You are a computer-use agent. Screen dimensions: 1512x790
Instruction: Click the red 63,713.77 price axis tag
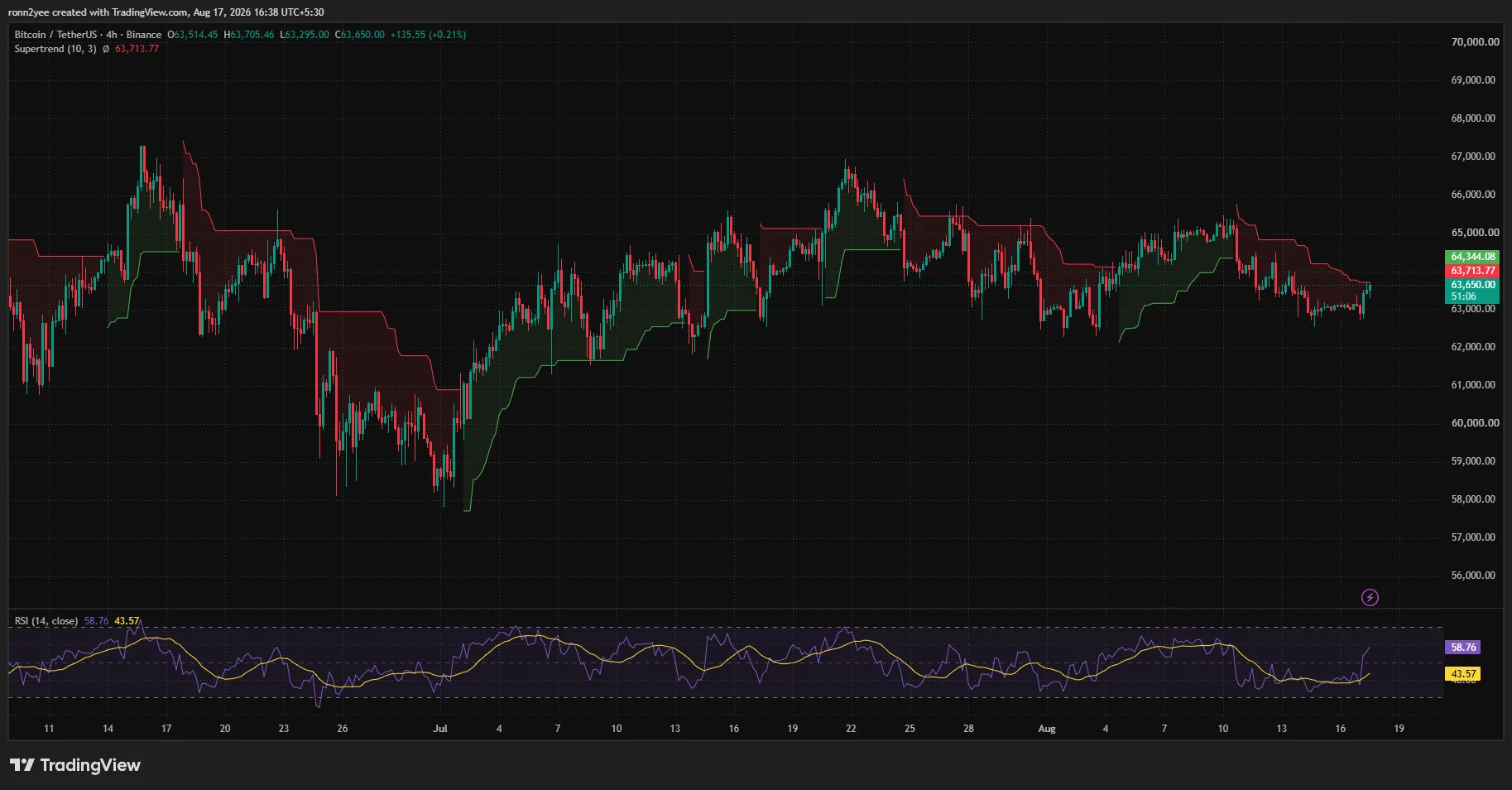click(1473, 271)
